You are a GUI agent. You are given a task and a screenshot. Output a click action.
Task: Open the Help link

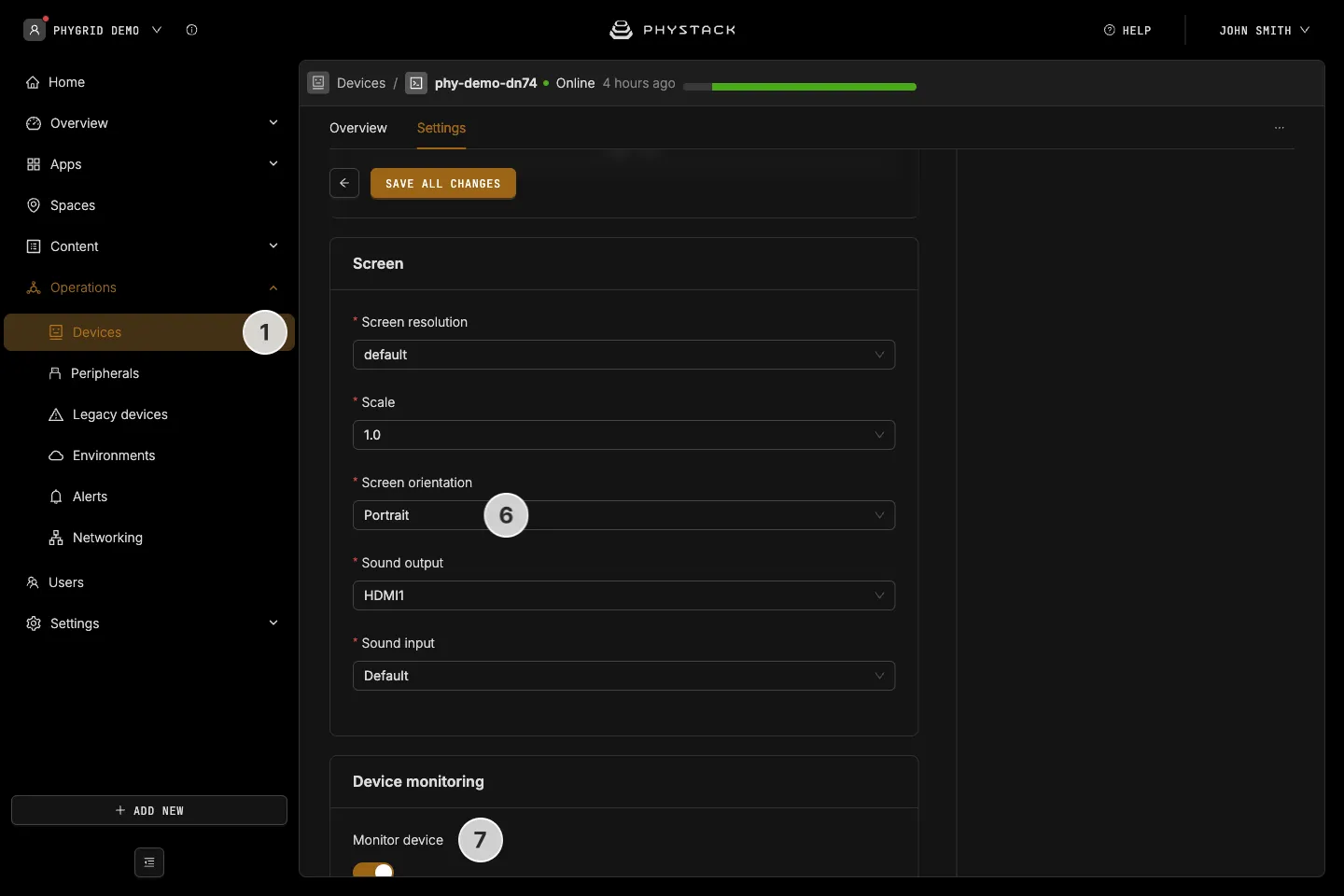pyautogui.click(x=1127, y=30)
